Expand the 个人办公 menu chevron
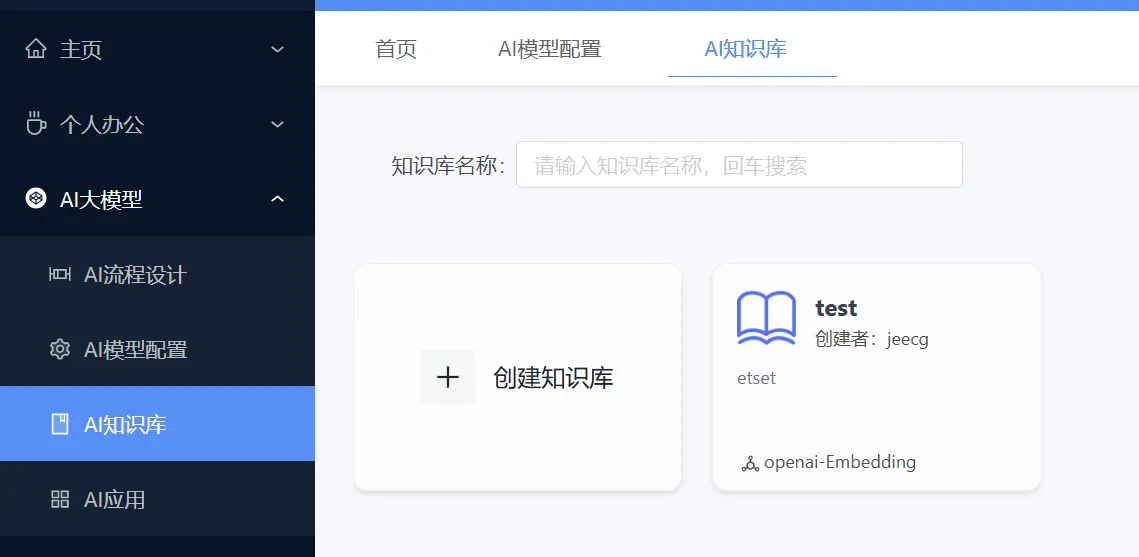The image size is (1139, 557). click(277, 124)
